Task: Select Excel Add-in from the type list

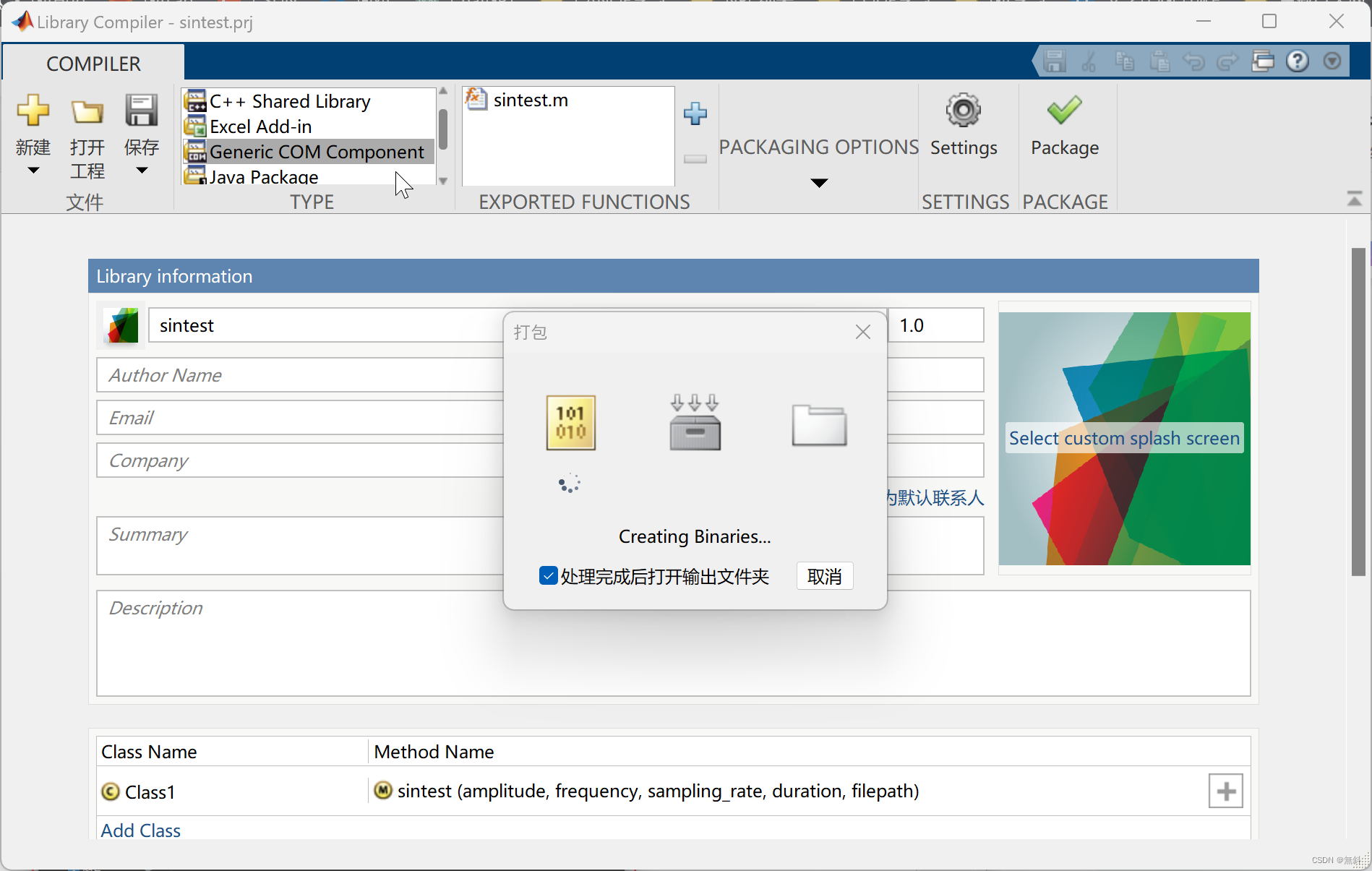Action: (262, 126)
